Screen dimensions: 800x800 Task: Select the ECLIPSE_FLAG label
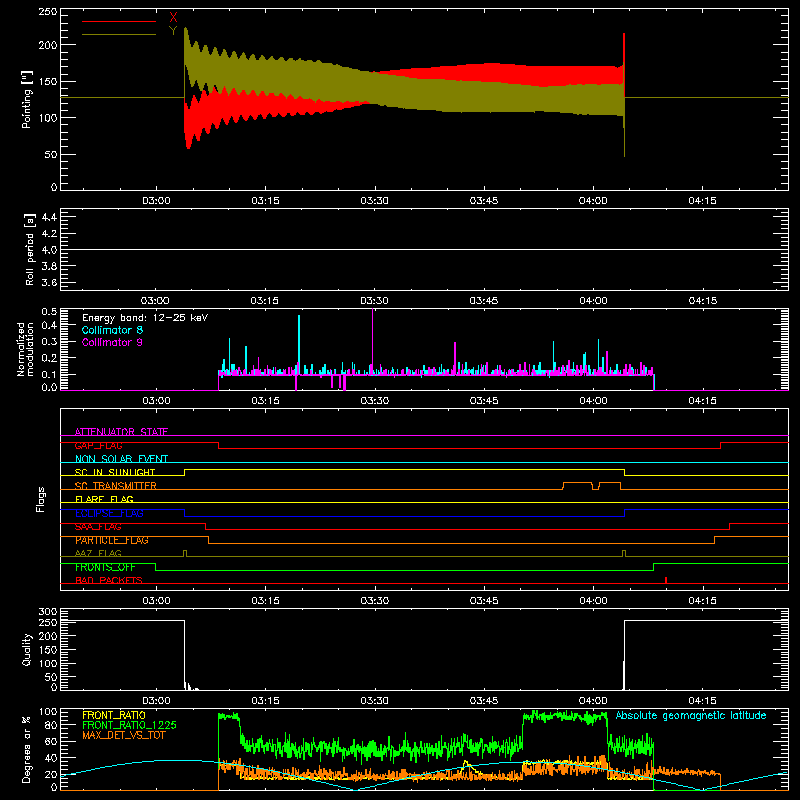pos(109,513)
